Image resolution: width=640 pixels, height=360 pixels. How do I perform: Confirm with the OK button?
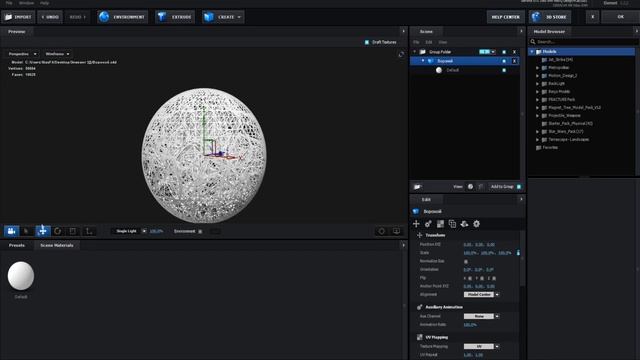click(620, 17)
